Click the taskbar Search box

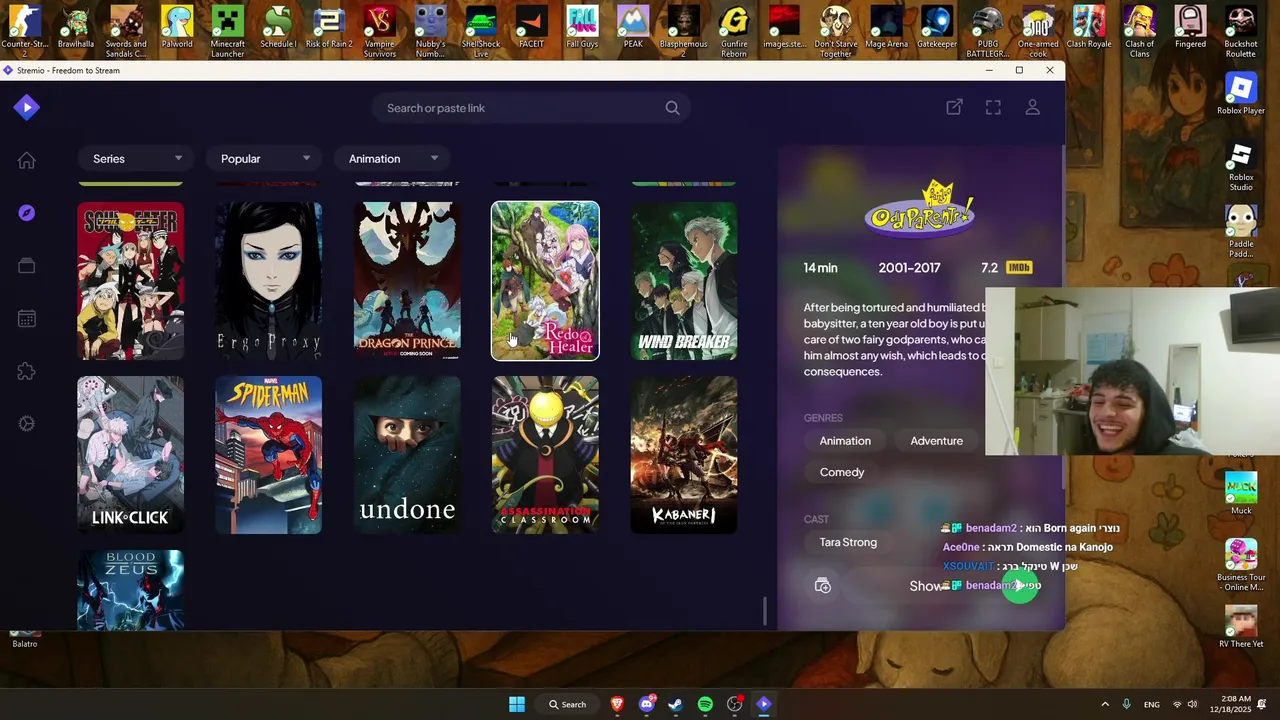tap(567, 704)
